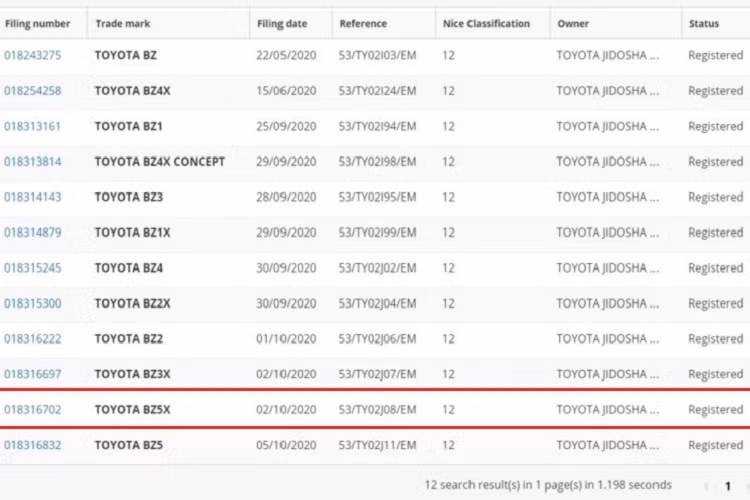Open filing number 018315245

(x=33, y=268)
